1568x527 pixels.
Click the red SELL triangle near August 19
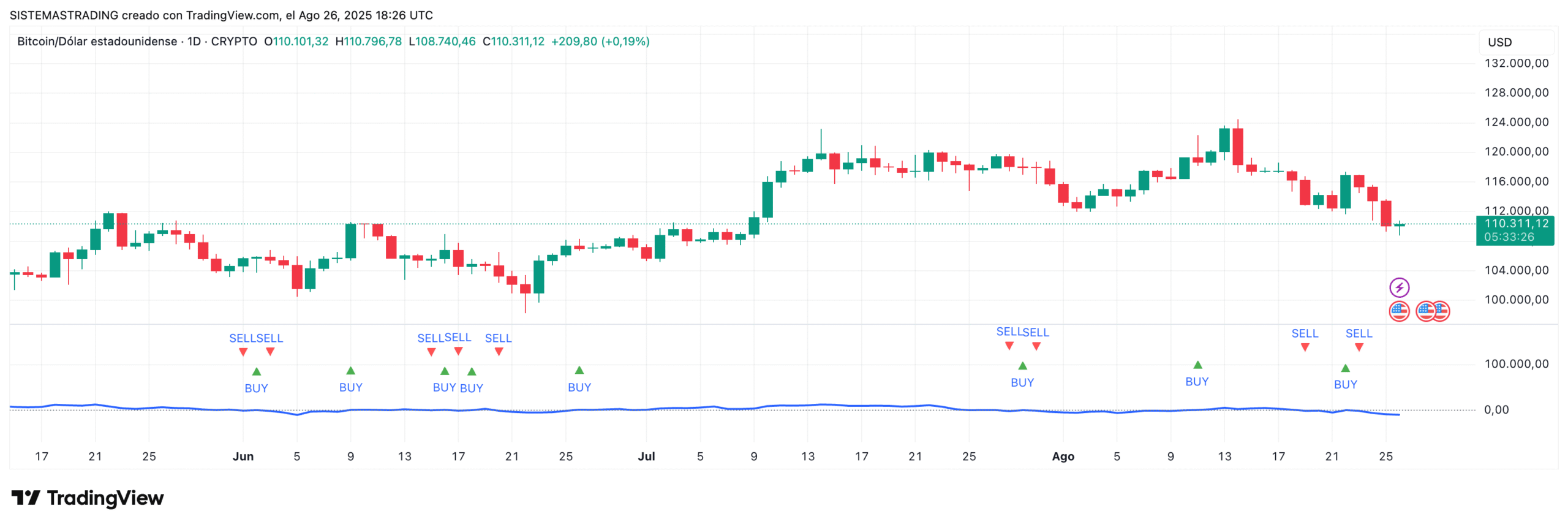click(1305, 347)
